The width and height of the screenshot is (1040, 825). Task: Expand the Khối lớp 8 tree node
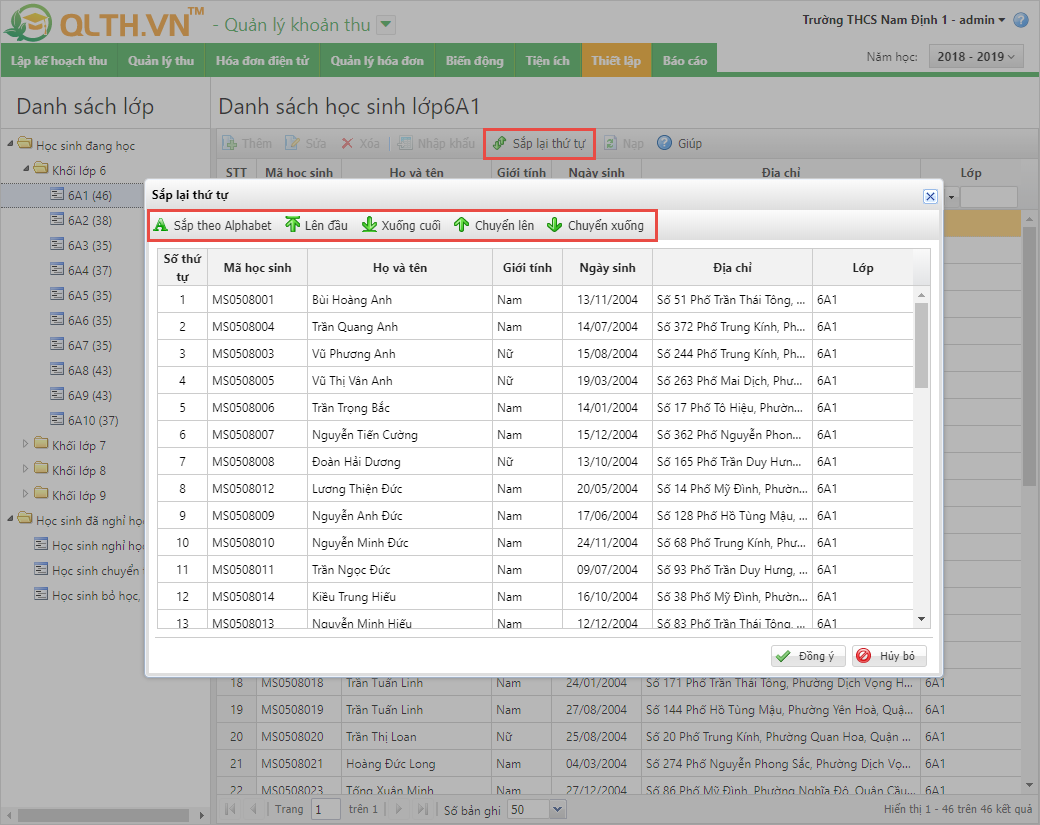point(27,470)
